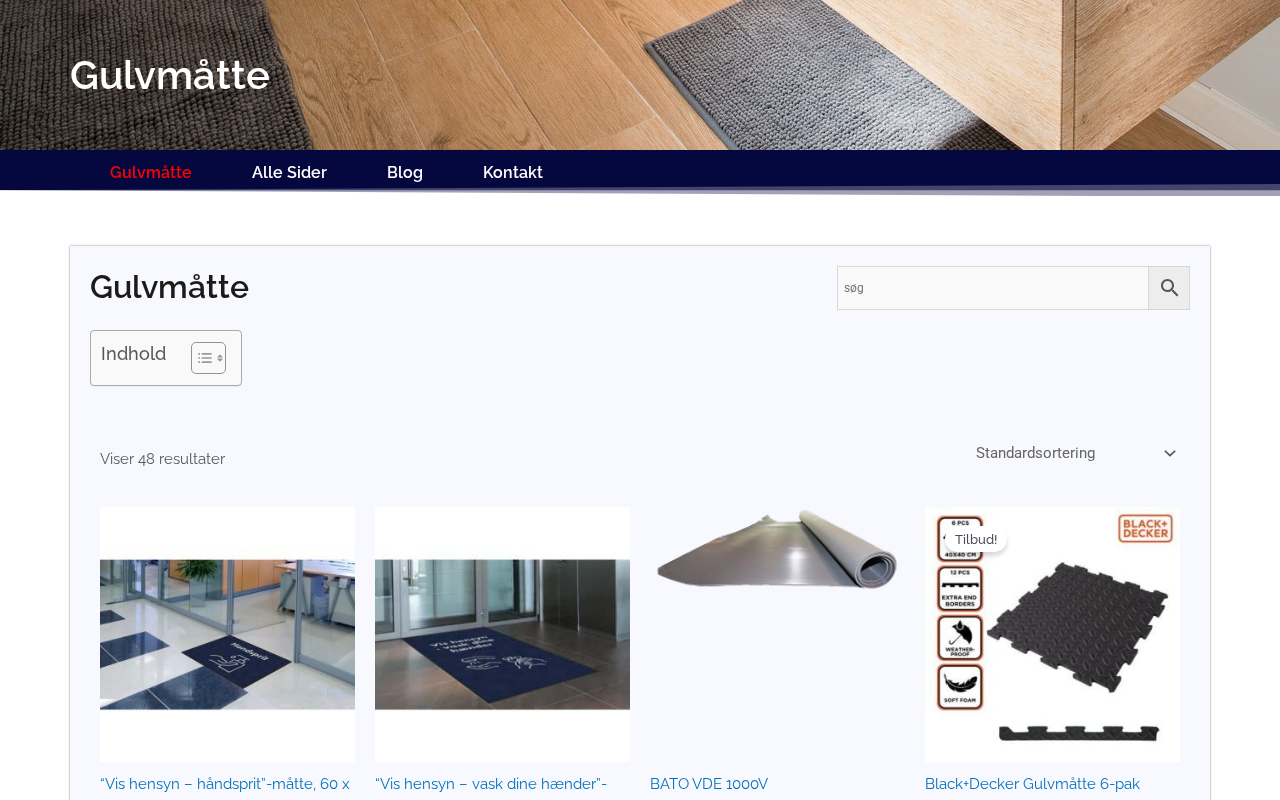The height and width of the screenshot is (800, 1280).
Task: Click the magnifier search button
Action: 1169,288
